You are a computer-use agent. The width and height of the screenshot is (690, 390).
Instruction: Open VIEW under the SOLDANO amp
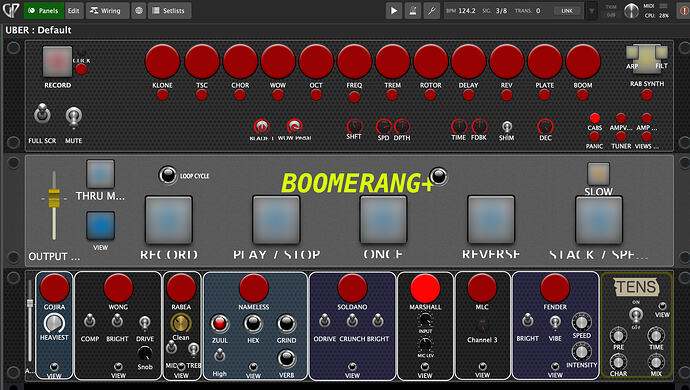(352, 371)
